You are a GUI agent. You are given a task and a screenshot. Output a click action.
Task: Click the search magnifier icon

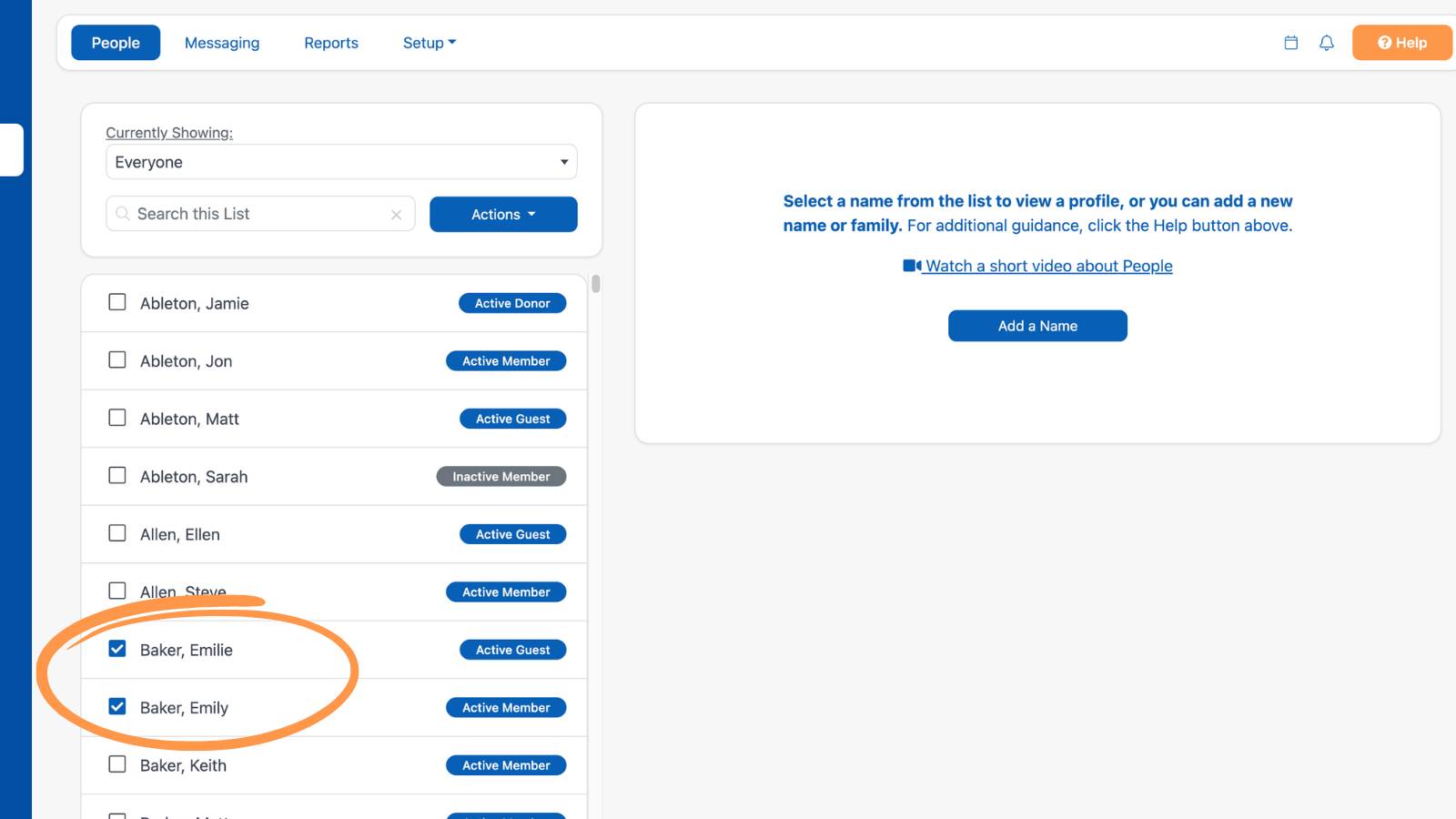[x=123, y=214]
